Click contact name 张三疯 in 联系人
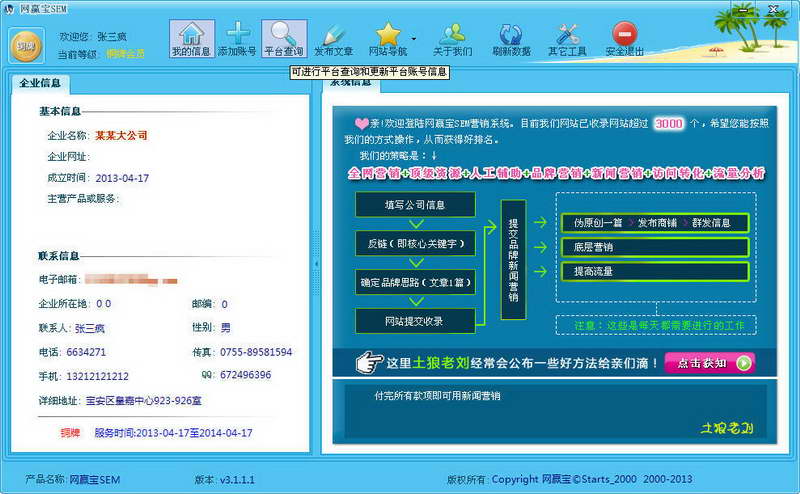Viewport: 800px width, 494px height. [x=90, y=328]
